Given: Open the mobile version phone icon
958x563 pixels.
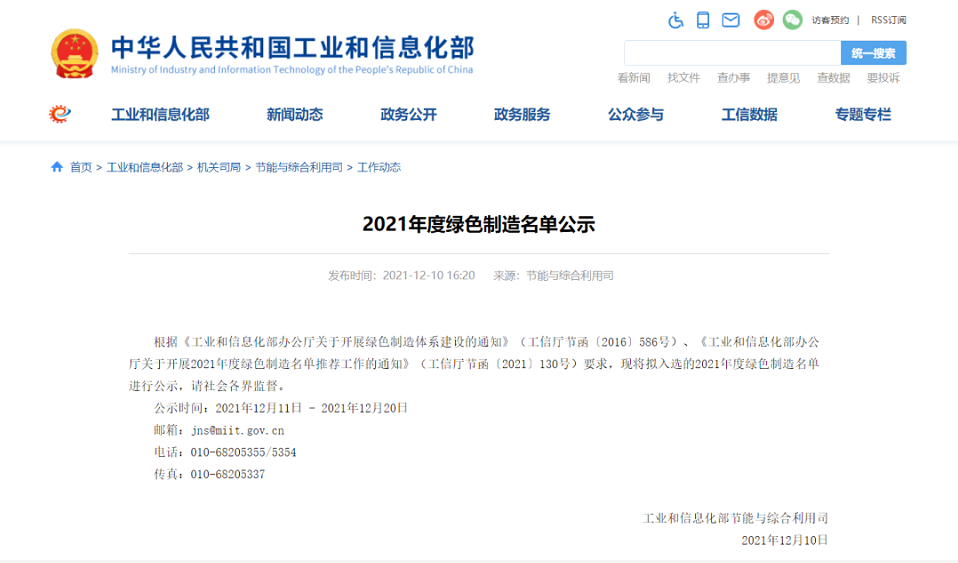Looking at the screenshot, I should [x=703, y=20].
